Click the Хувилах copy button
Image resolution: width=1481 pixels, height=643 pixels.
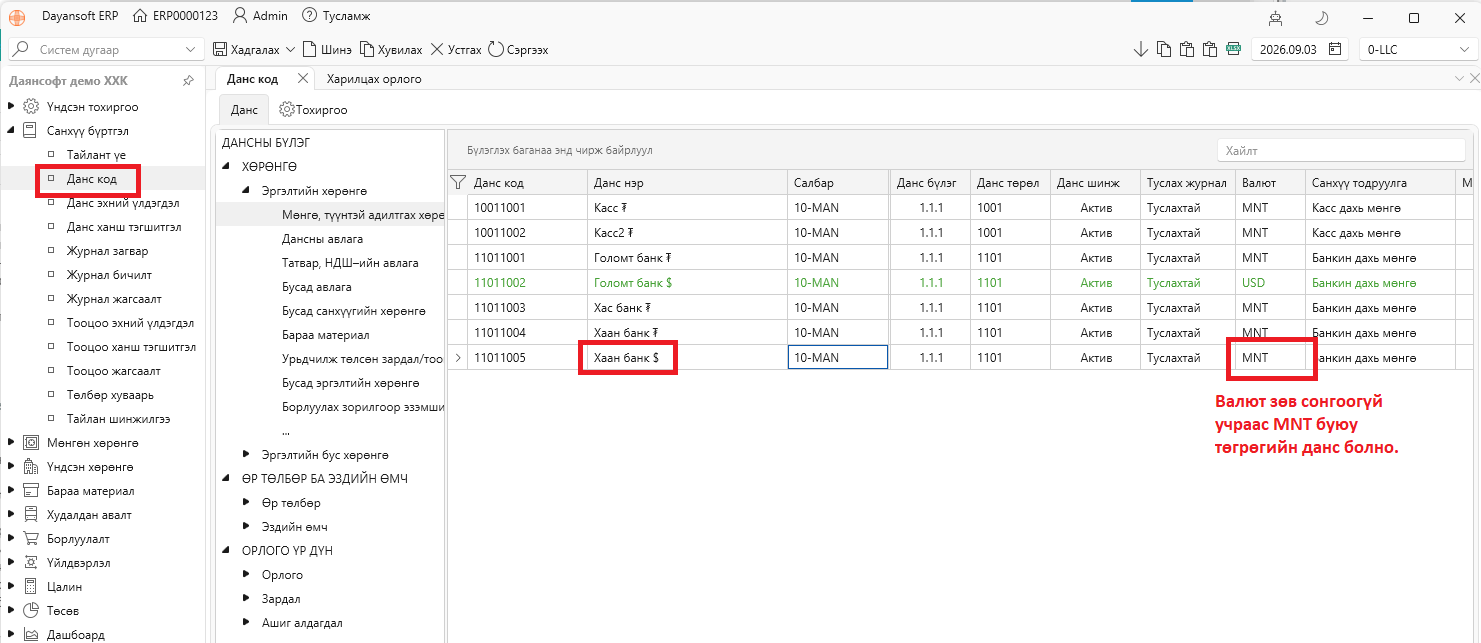point(391,49)
